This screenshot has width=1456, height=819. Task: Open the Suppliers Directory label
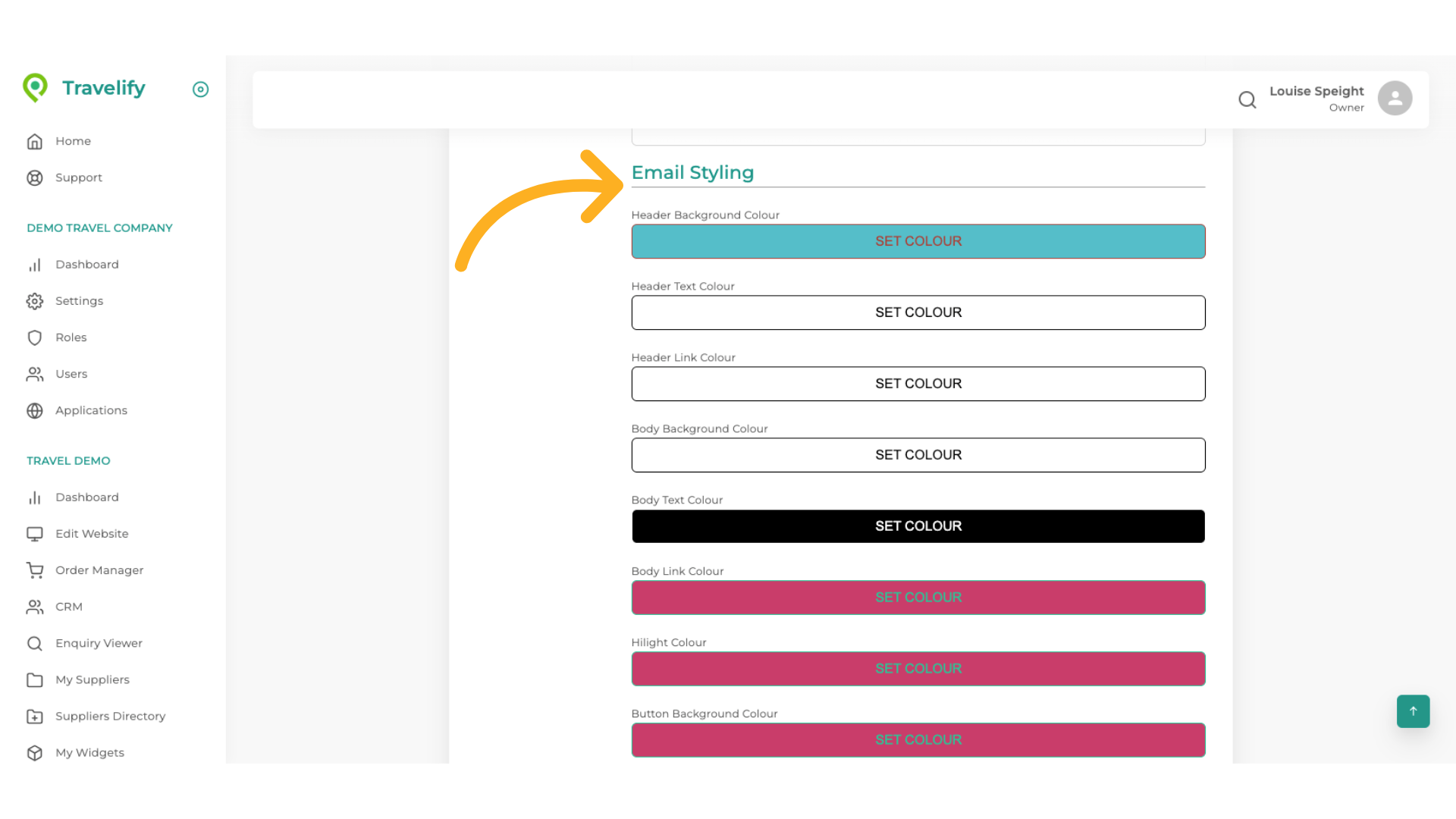point(110,716)
